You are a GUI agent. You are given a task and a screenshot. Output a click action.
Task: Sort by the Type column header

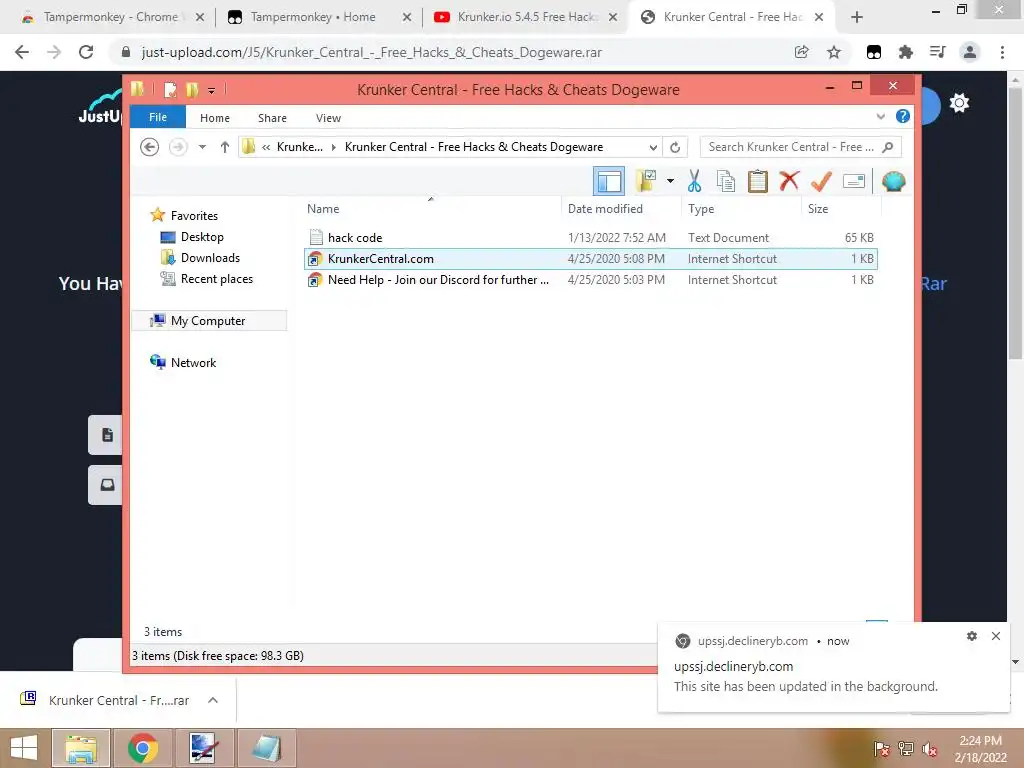741,208
